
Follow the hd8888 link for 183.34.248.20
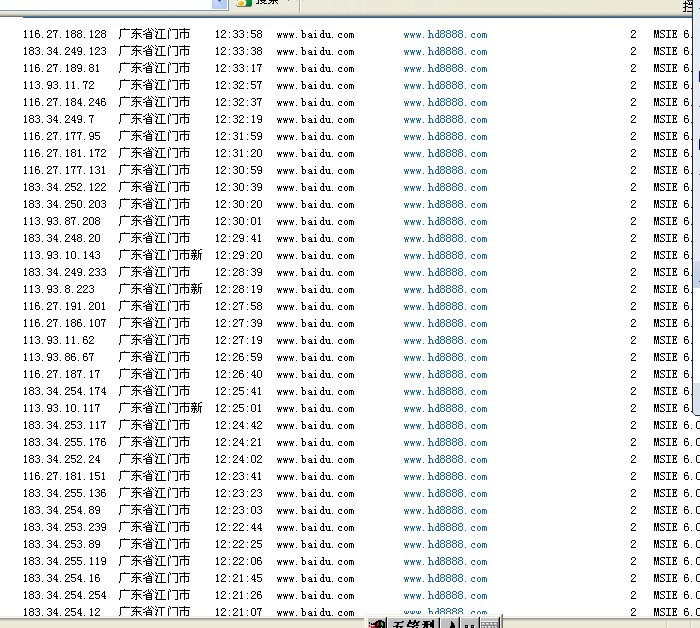[445, 238]
